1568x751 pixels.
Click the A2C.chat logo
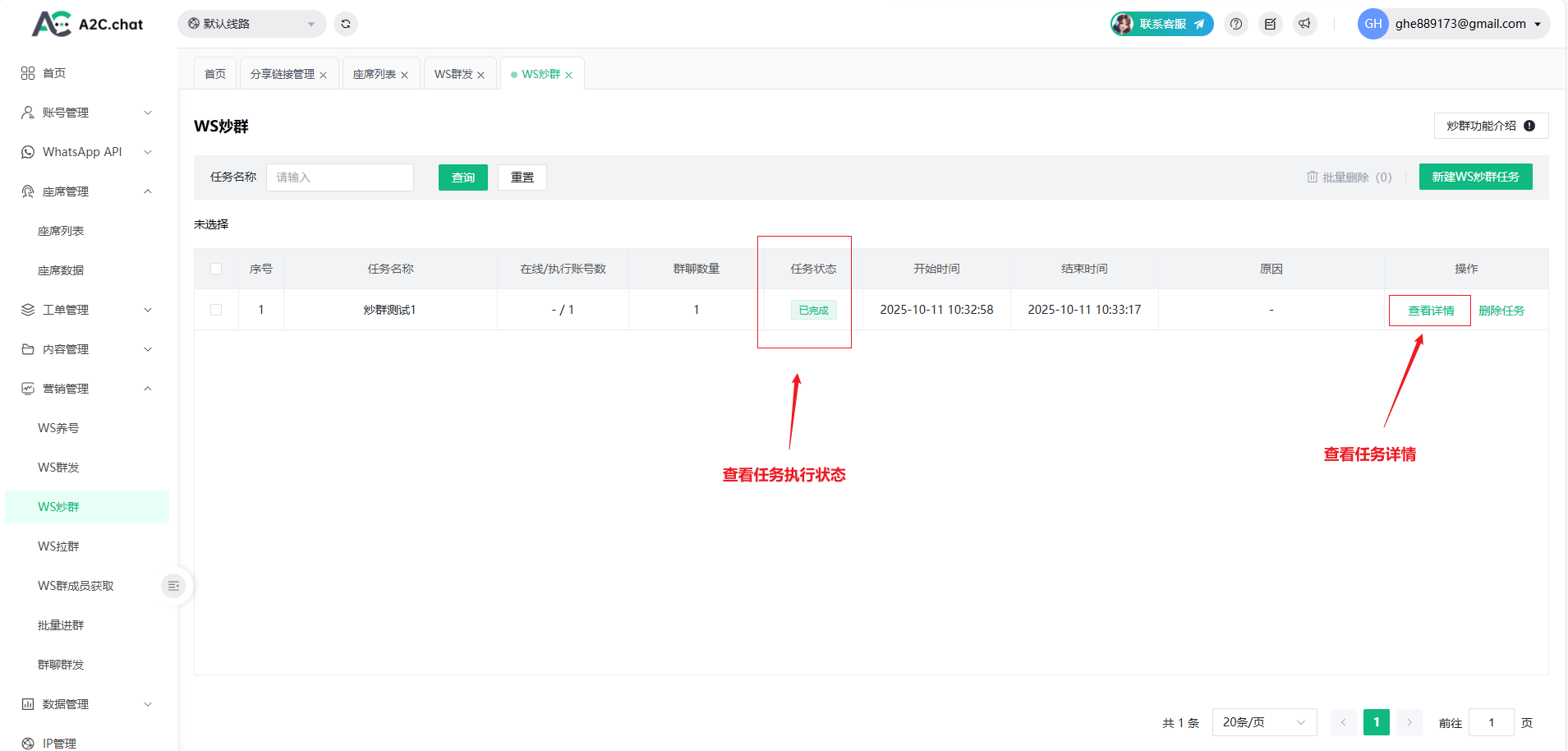(88, 24)
